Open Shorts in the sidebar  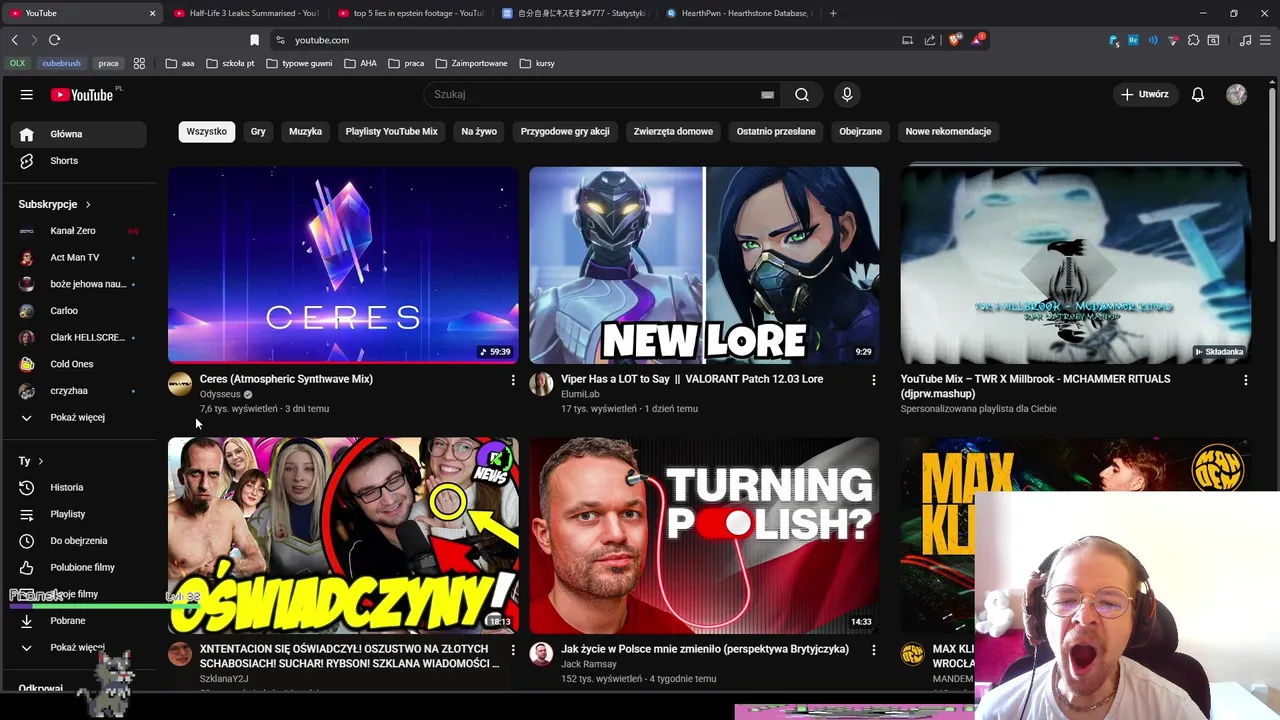(x=78, y=161)
